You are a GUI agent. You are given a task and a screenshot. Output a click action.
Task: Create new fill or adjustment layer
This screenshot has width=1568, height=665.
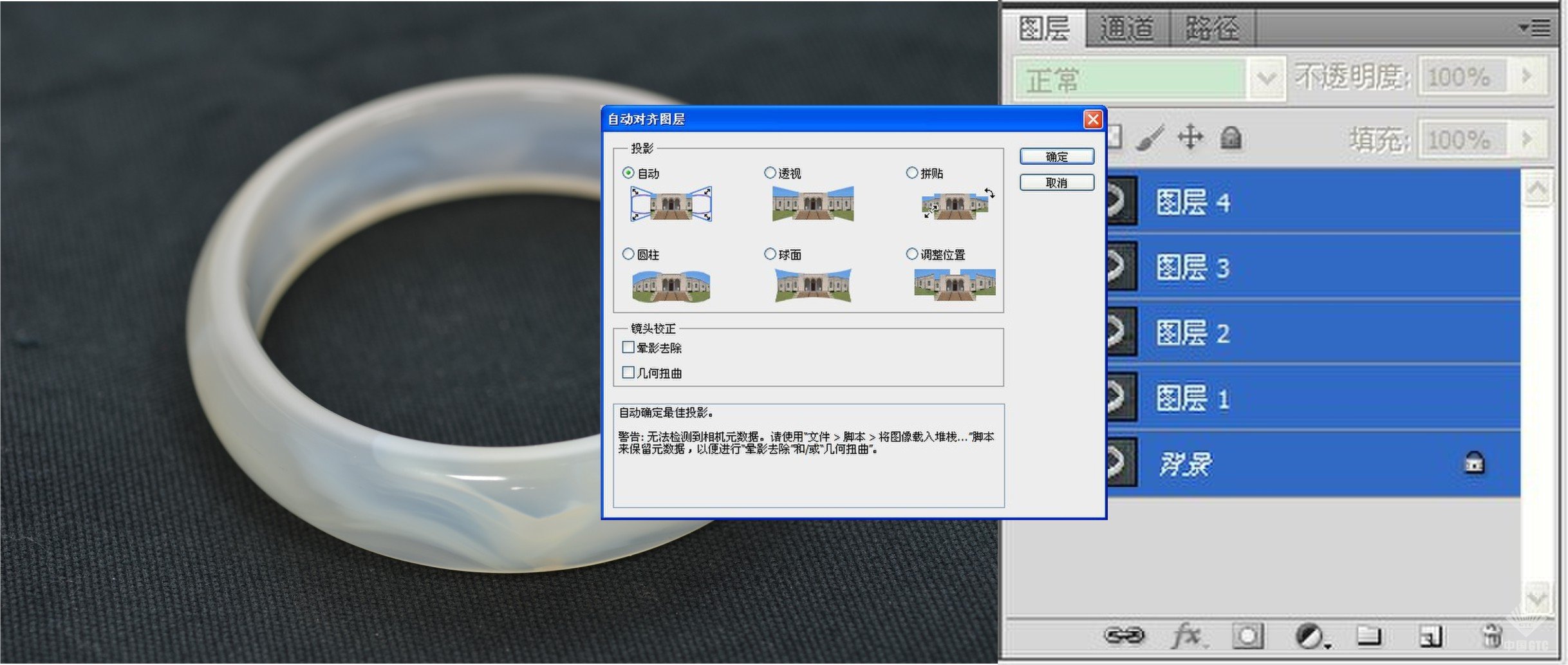(x=1309, y=636)
